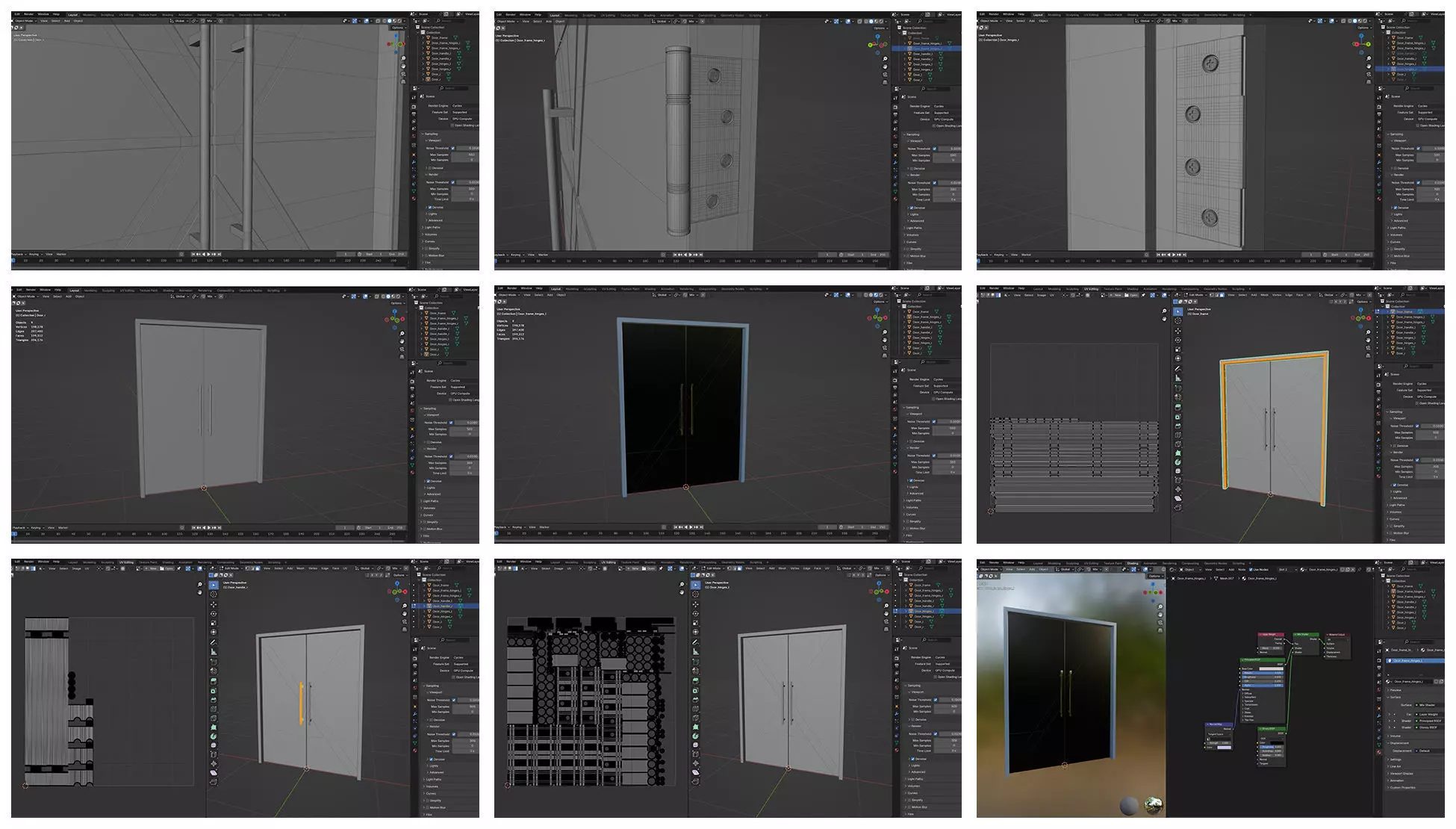Viewport: 1456px width, 829px height.
Task: Open Edit Mode dropdown in orange handle UV screenshot
Action: click(x=232, y=568)
